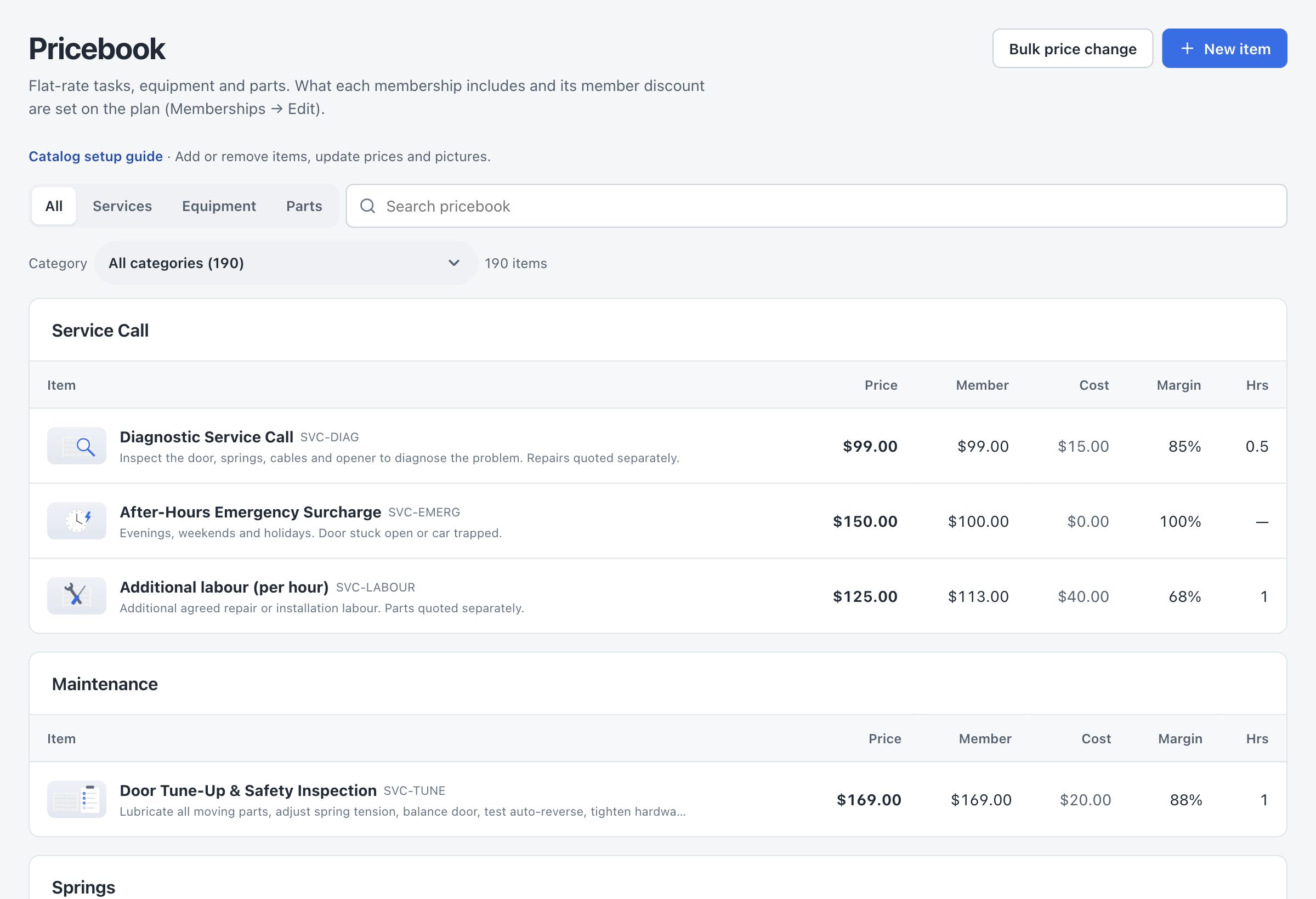Click the Service Call section heading
Image resolution: width=1316 pixels, height=899 pixels.
100,330
